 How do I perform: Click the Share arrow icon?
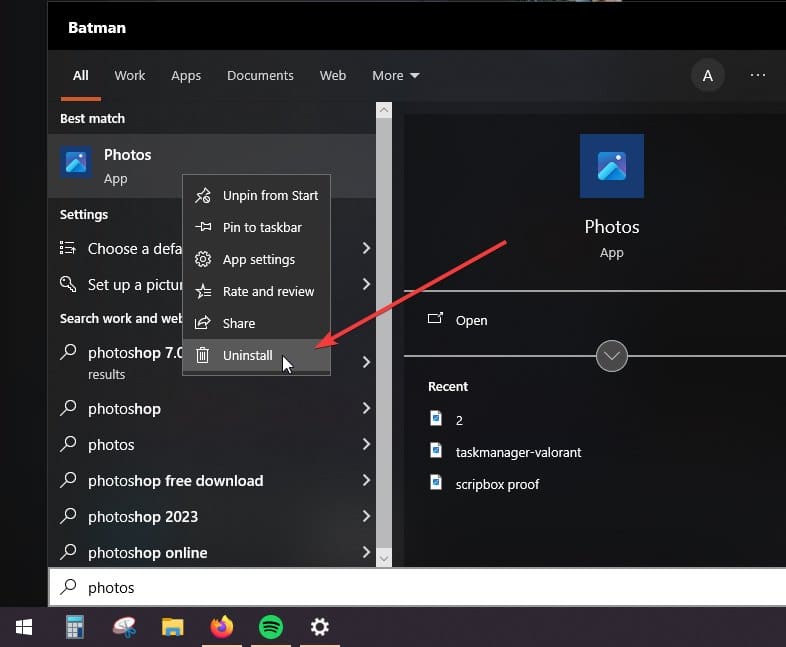coord(203,323)
